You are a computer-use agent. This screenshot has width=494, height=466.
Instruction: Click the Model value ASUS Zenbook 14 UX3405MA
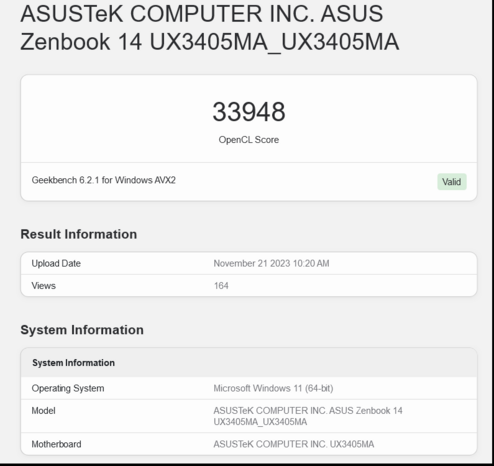pos(308,416)
